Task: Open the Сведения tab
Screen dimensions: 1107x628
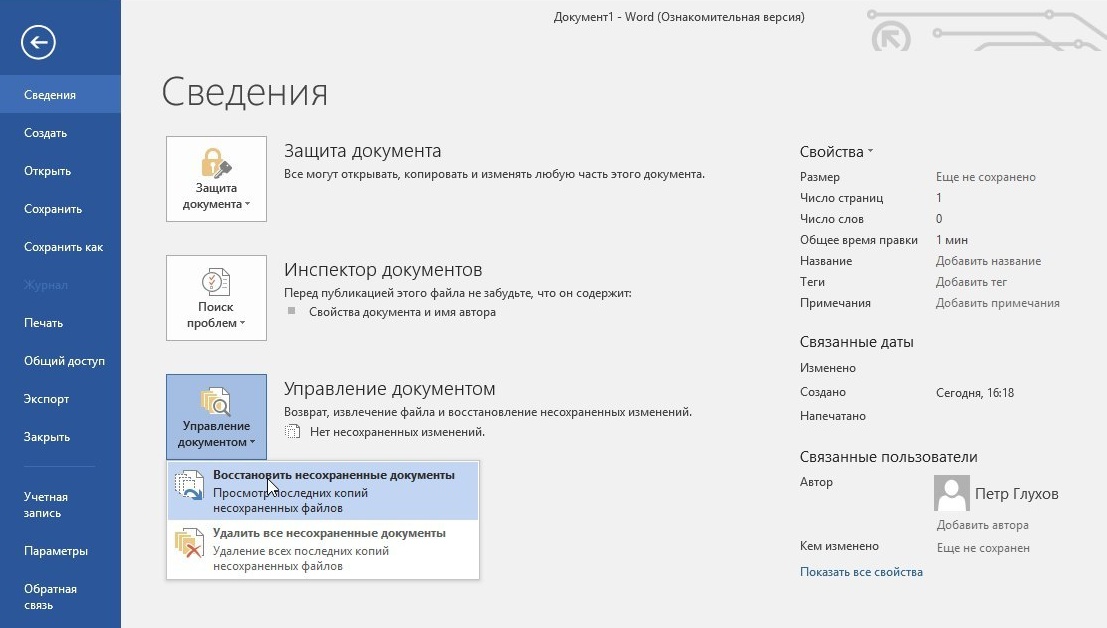Action: [x=61, y=95]
